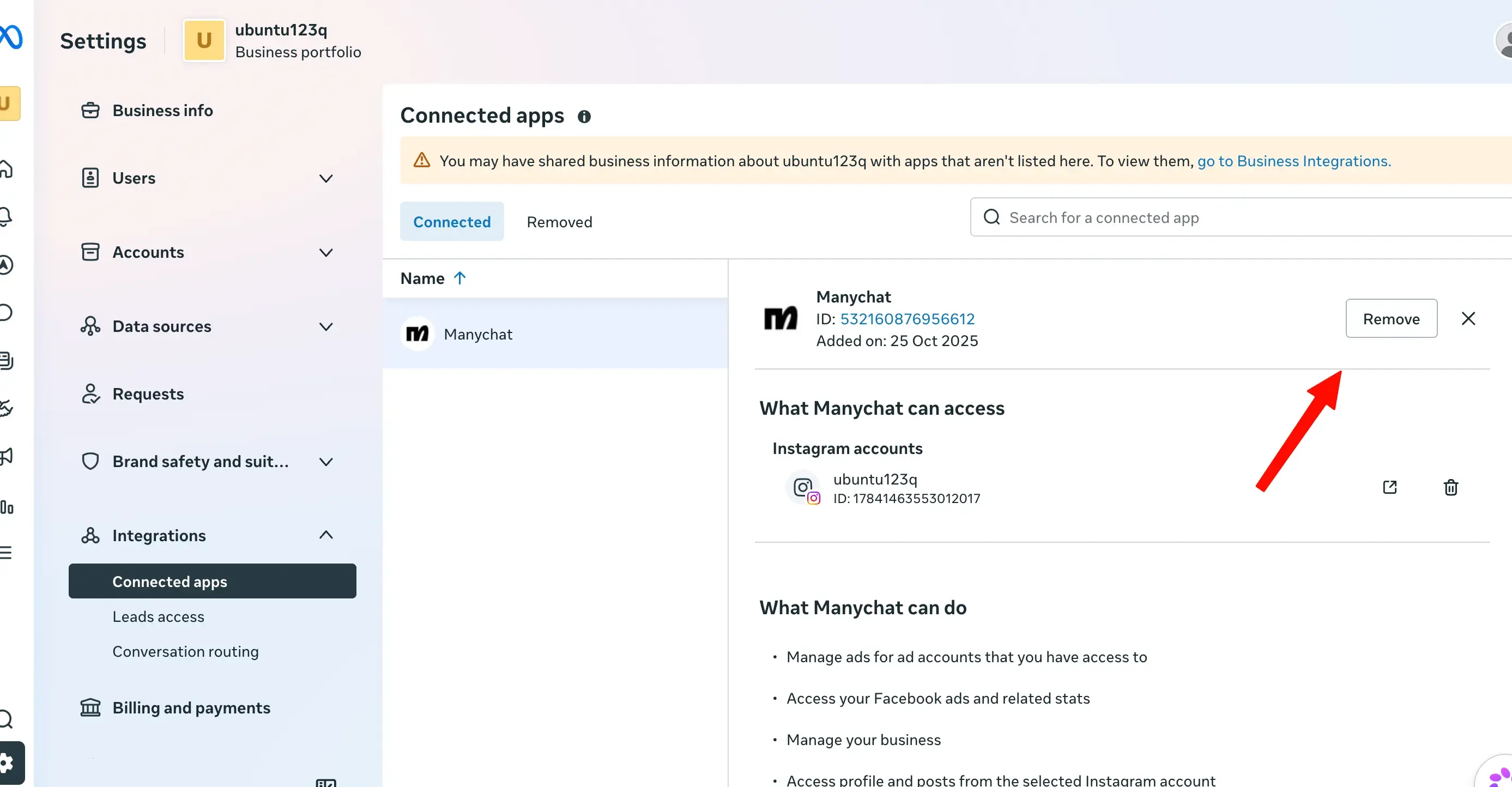
Task: Click 'Manage your business' permission text
Action: (x=863, y=740)
